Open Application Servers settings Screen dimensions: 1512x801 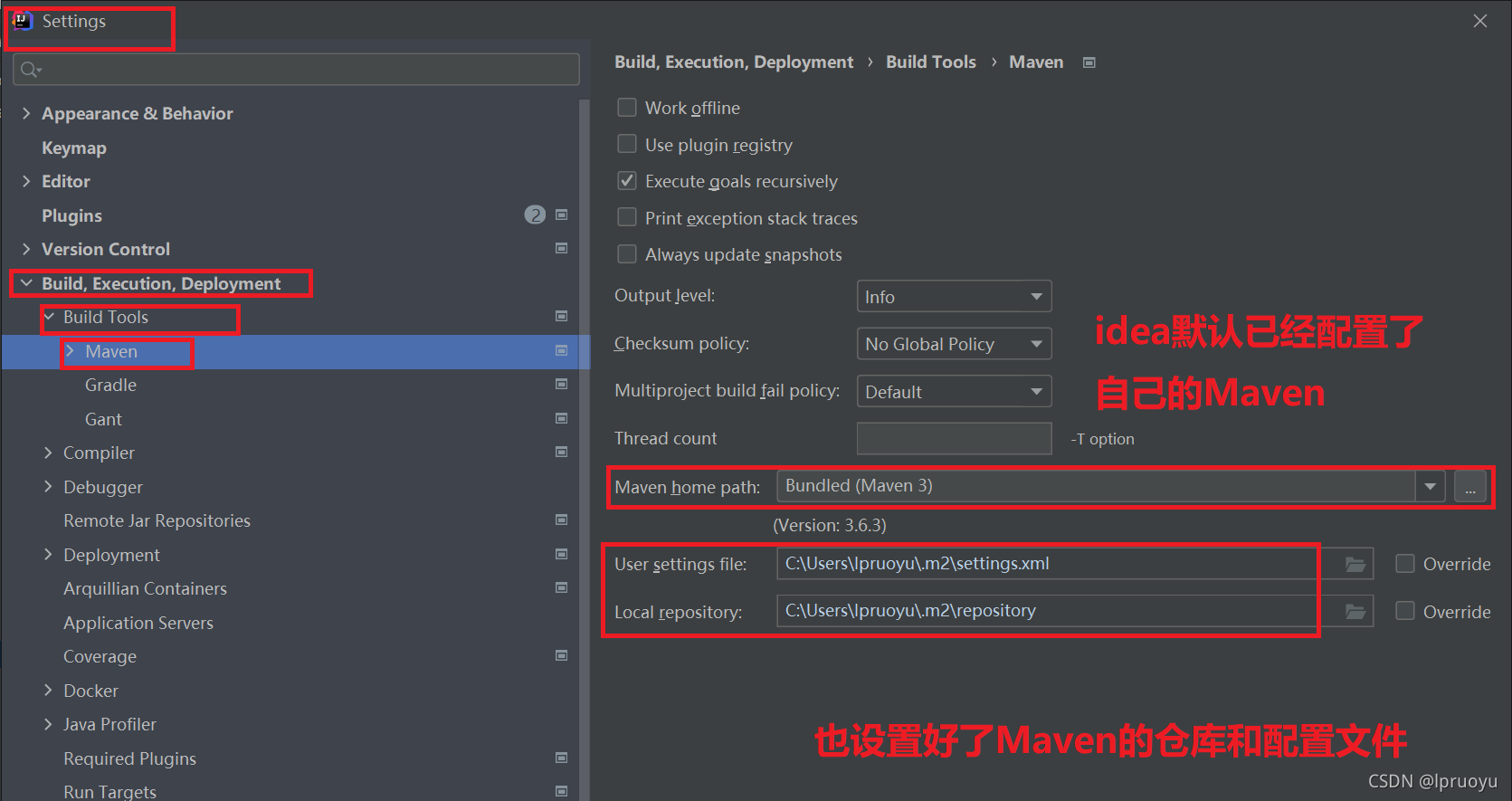click(138, 623)
